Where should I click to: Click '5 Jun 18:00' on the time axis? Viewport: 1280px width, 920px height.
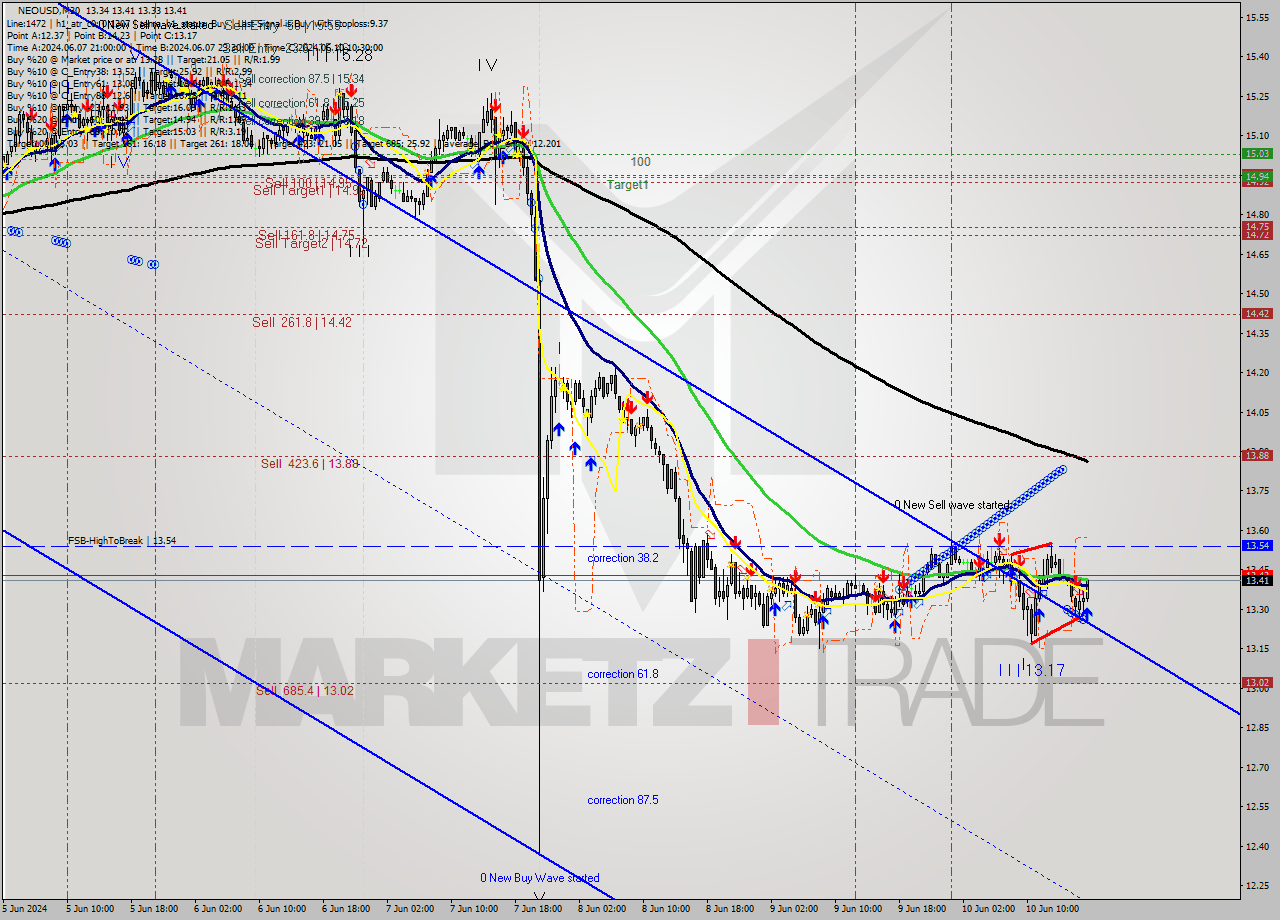tap(153, 909)
